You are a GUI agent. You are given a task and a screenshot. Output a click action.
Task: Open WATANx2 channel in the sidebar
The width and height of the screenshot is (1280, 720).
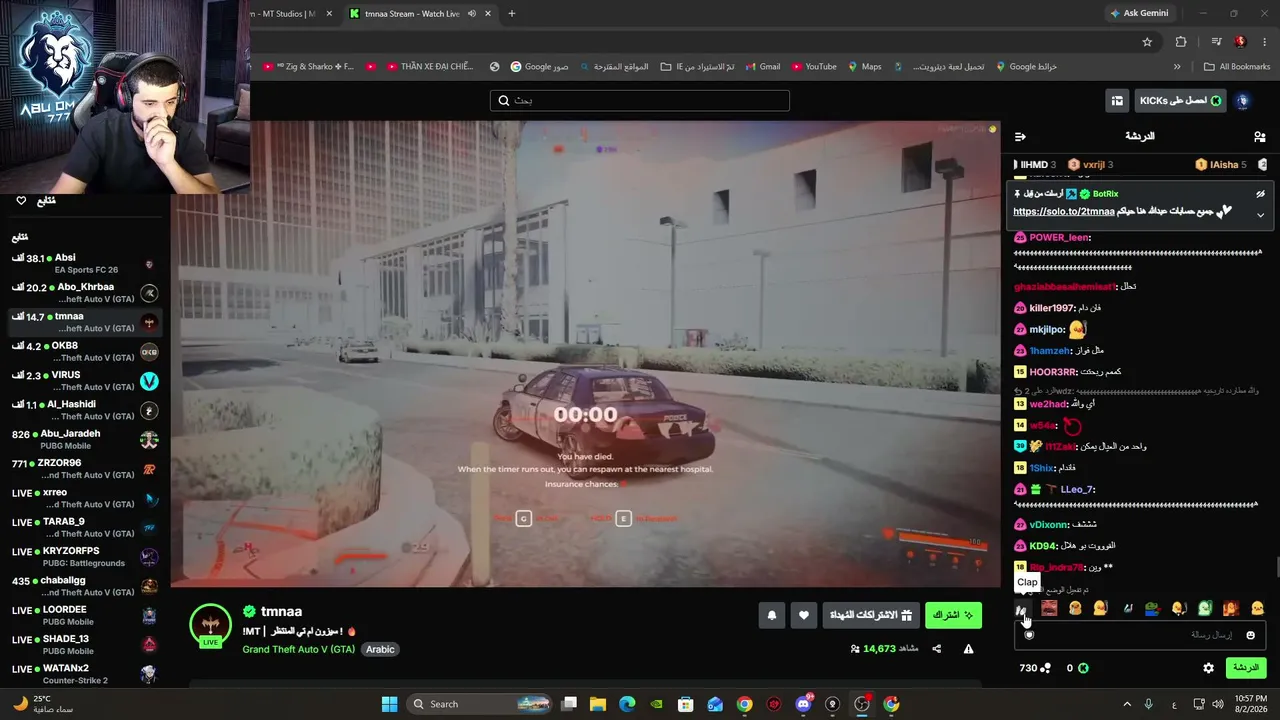click(84, 674)
